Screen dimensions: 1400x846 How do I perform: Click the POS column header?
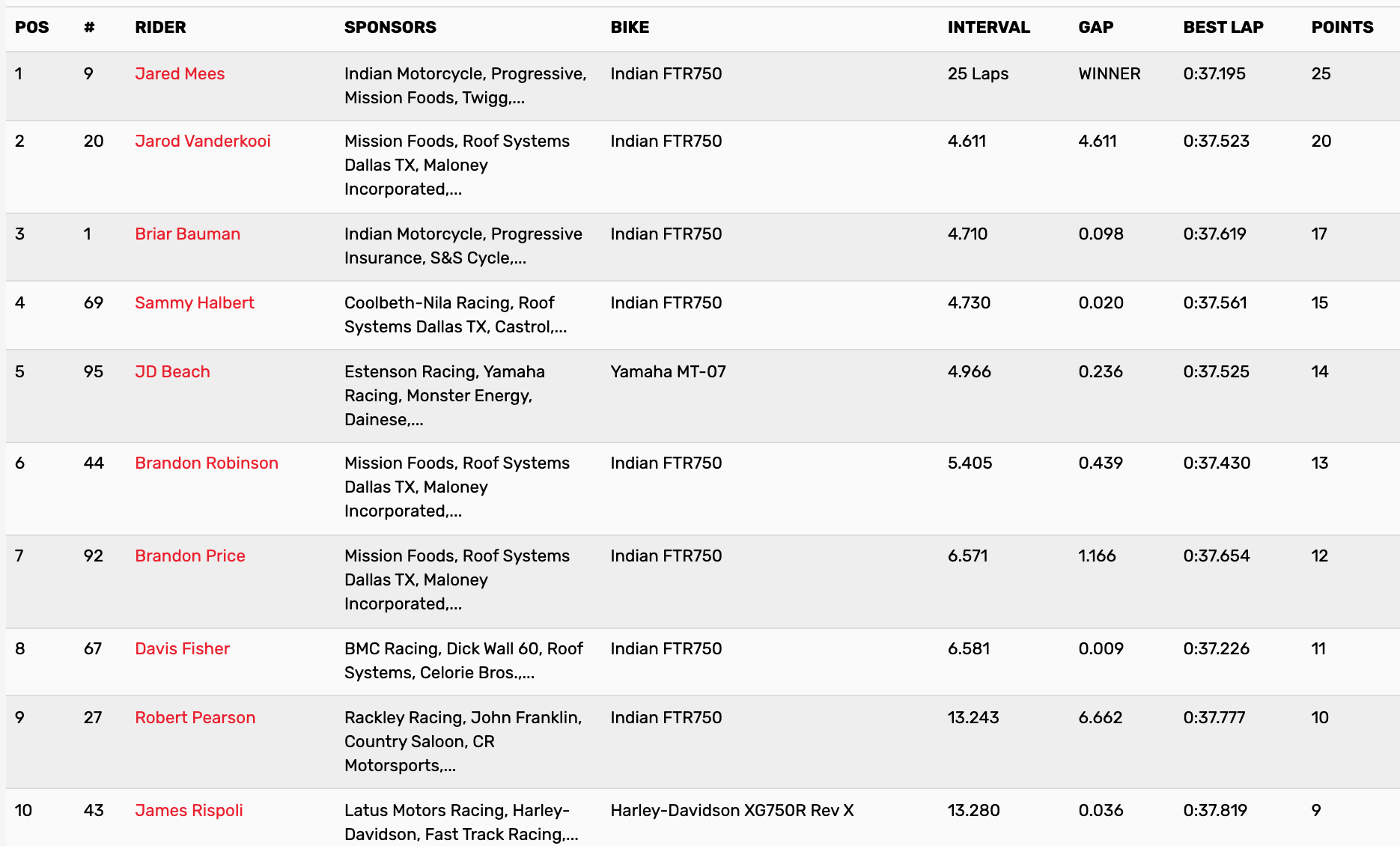click(x=31, y=28)
